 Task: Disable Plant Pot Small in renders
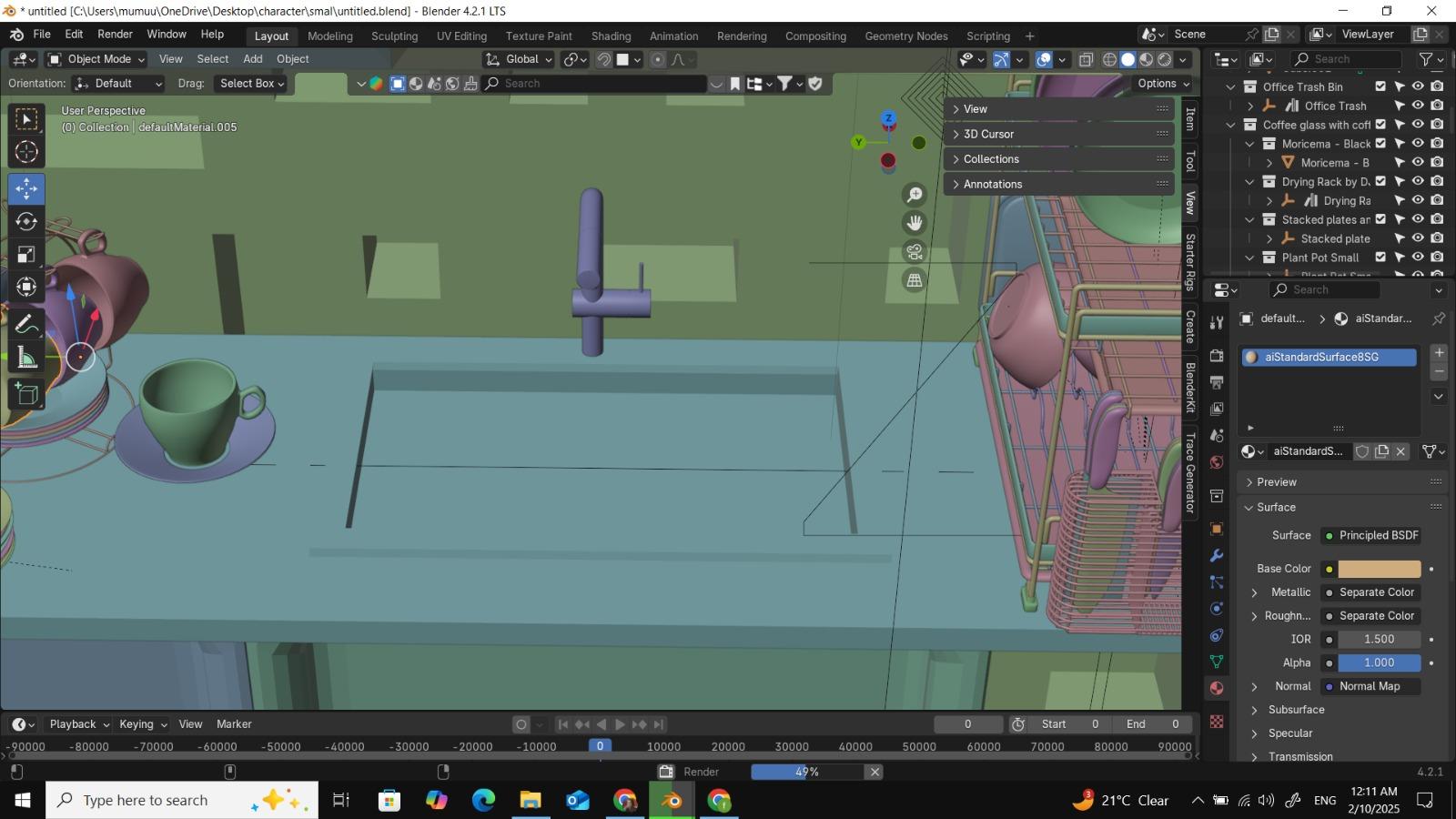(1437, 258)
